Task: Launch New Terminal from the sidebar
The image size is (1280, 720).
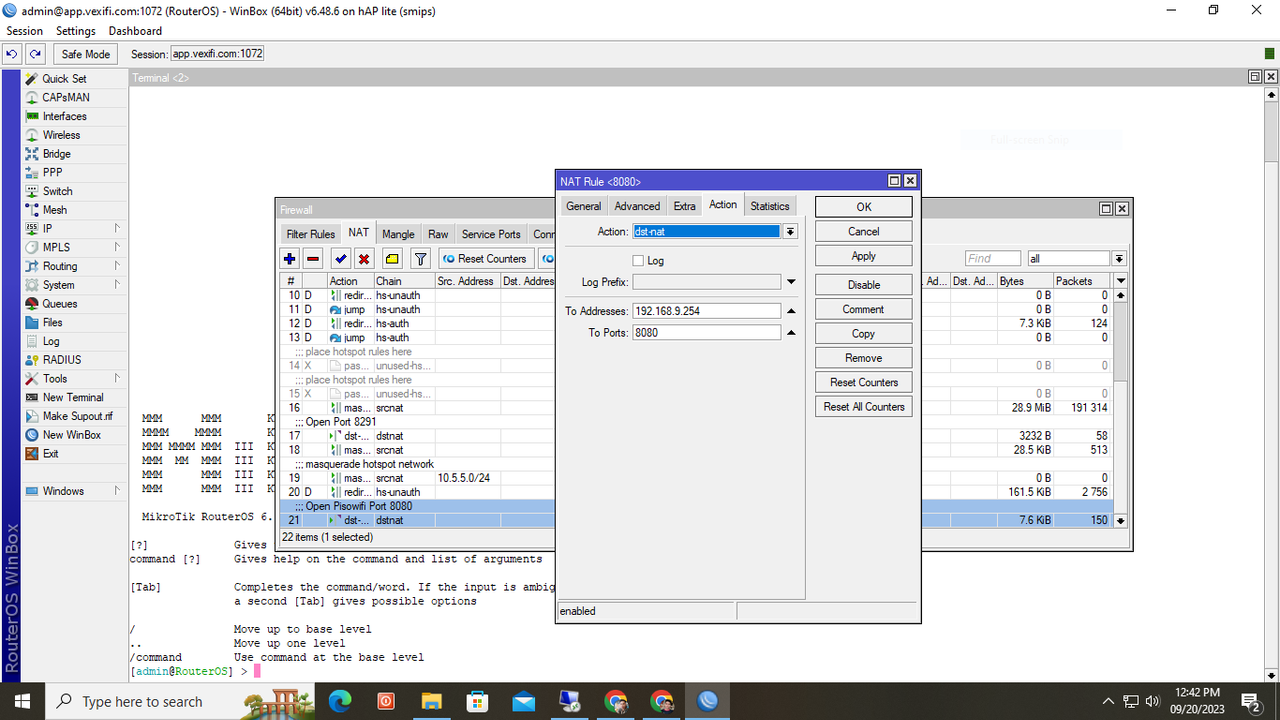Action: [73, 397]
